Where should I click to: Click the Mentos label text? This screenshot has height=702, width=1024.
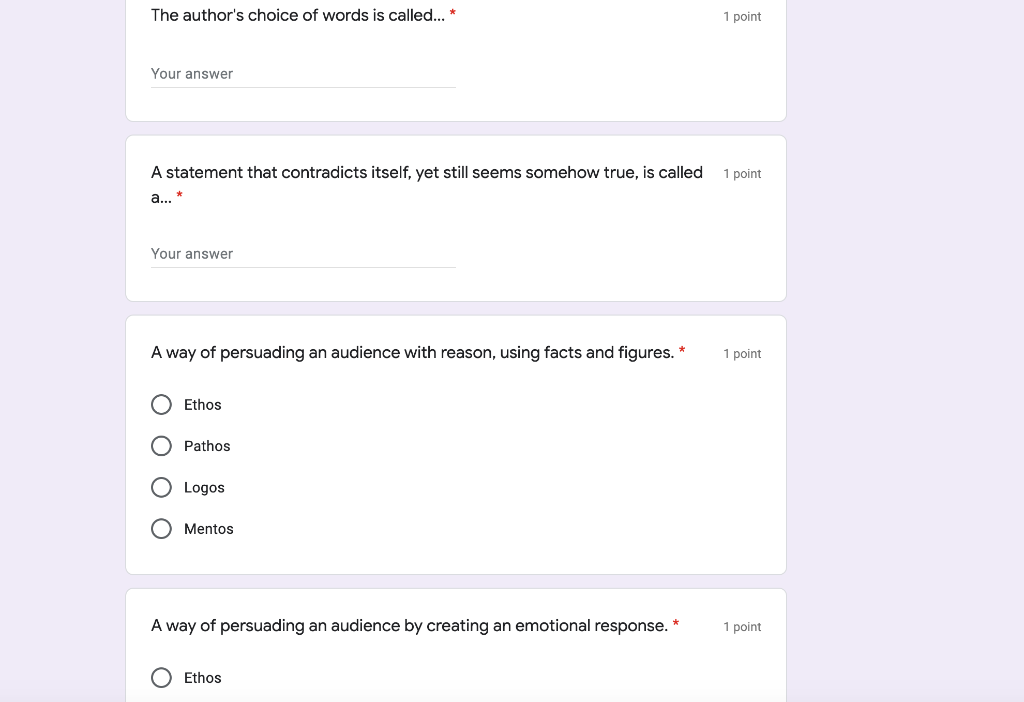(209, 528)
